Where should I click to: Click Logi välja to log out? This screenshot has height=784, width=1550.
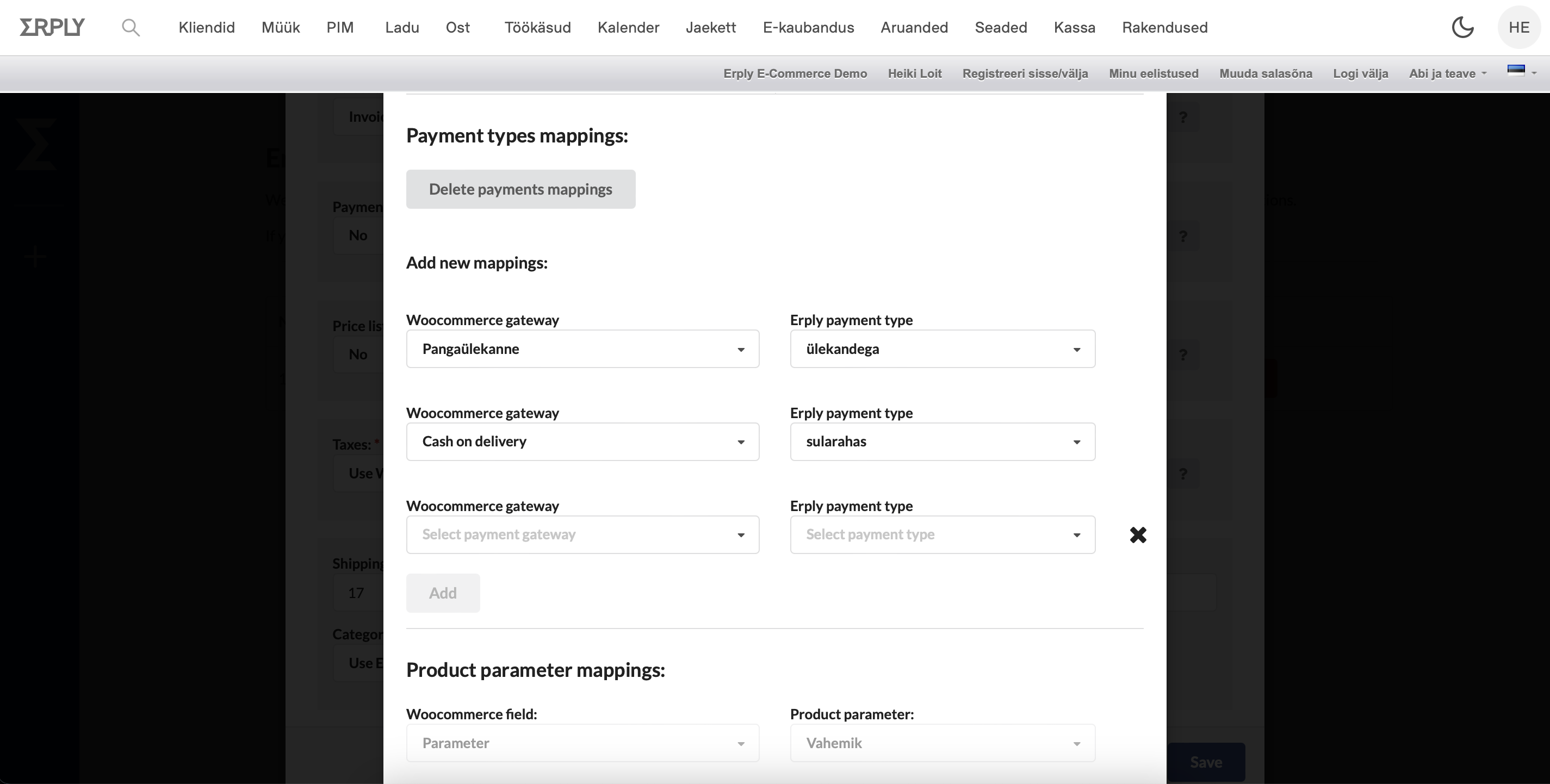click(1360, 73)
